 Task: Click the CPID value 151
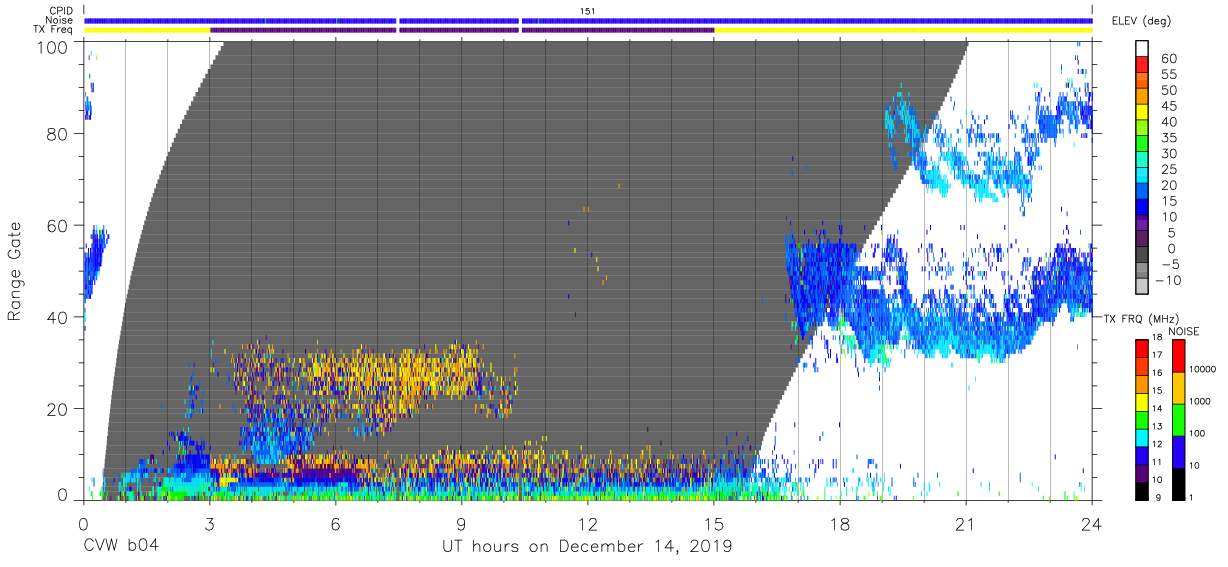click(x=588, y=11)
